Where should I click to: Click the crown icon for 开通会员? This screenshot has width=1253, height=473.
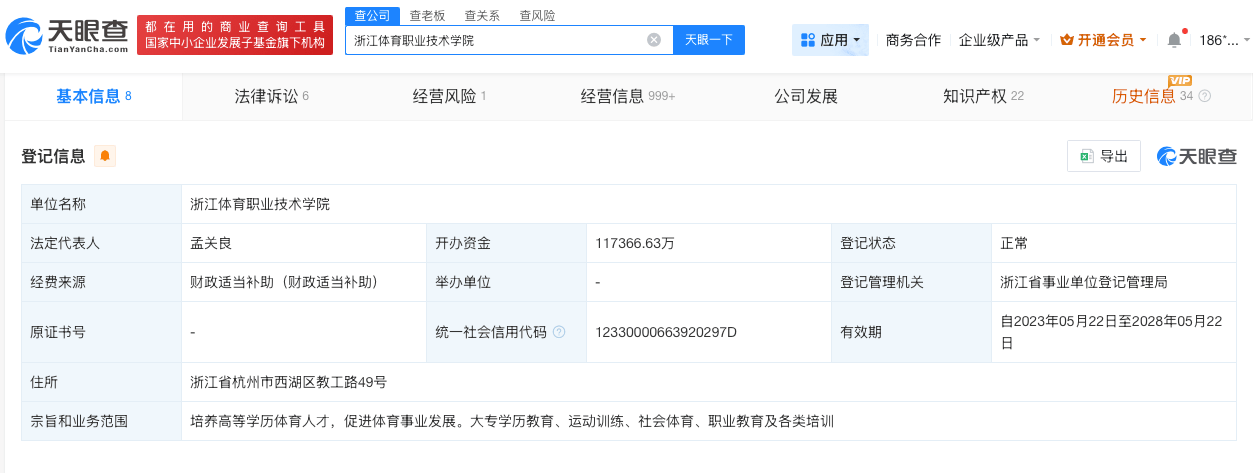(1066, 40)
